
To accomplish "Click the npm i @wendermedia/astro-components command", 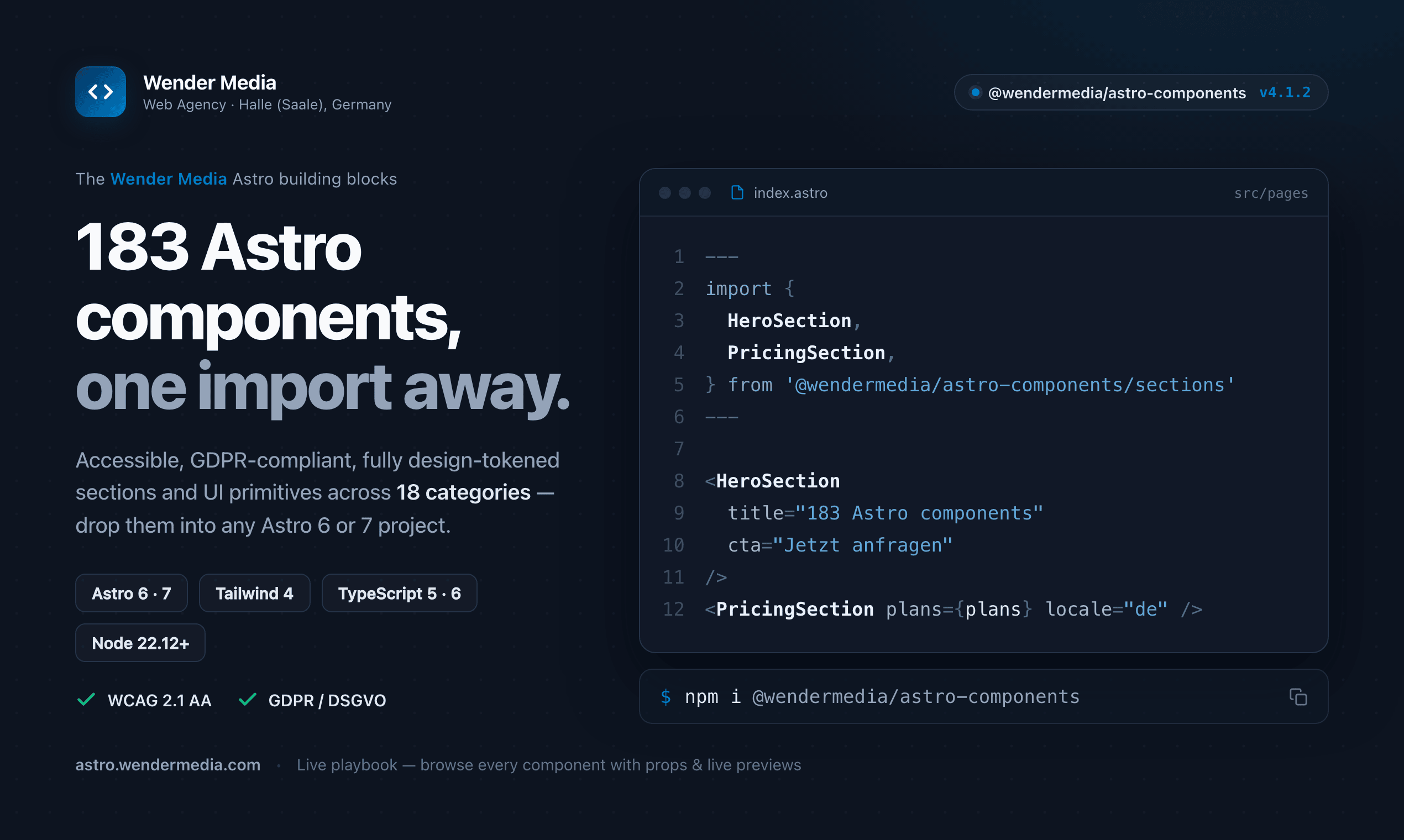I will click(x=882, y=697).
